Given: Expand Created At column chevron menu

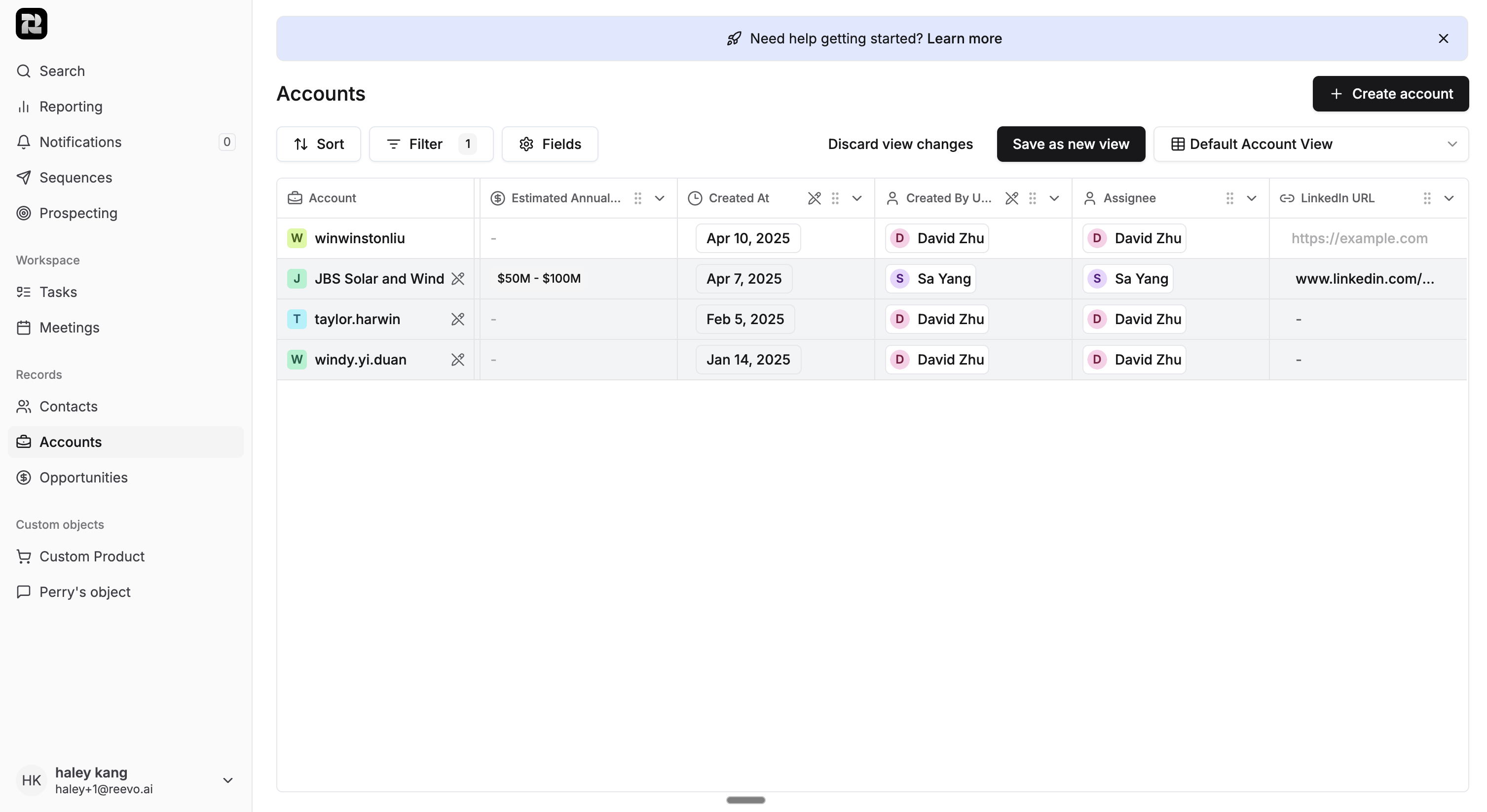Looking at the screenshot, I should [x=856, y=198].
